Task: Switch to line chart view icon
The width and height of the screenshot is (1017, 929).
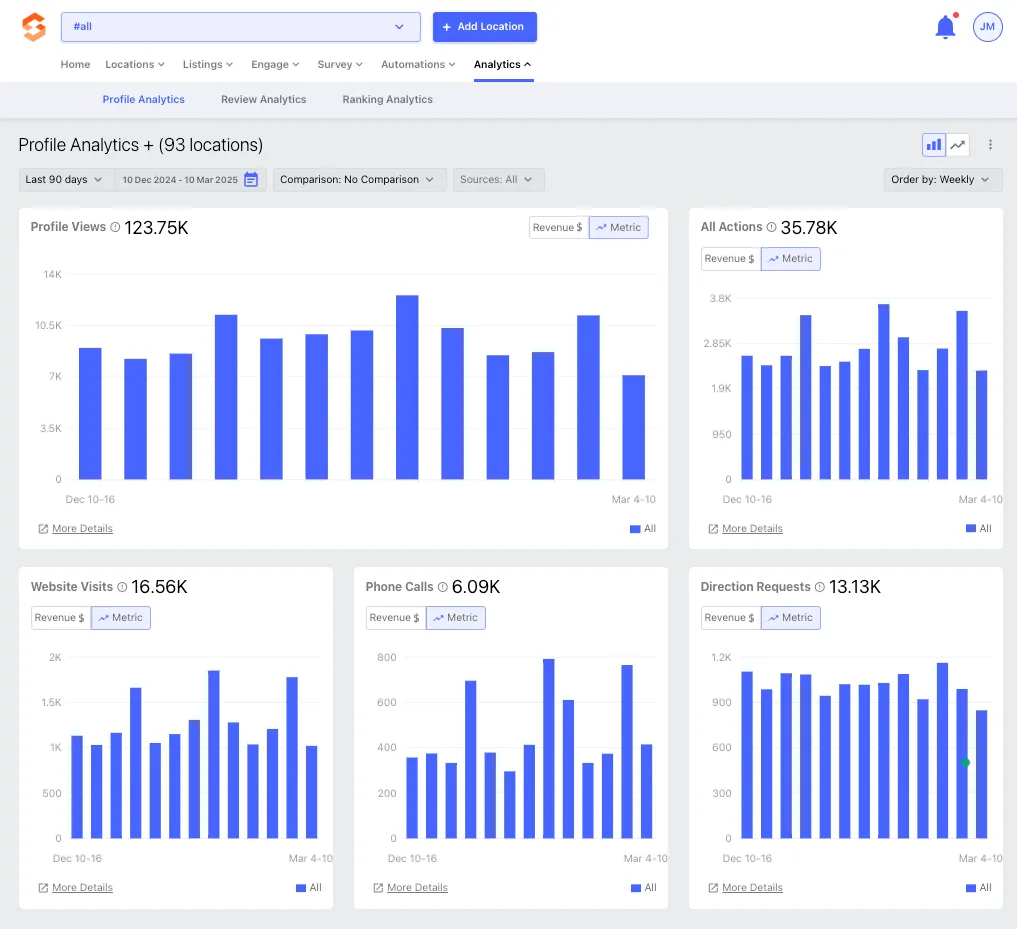Action: pos(957,145)
